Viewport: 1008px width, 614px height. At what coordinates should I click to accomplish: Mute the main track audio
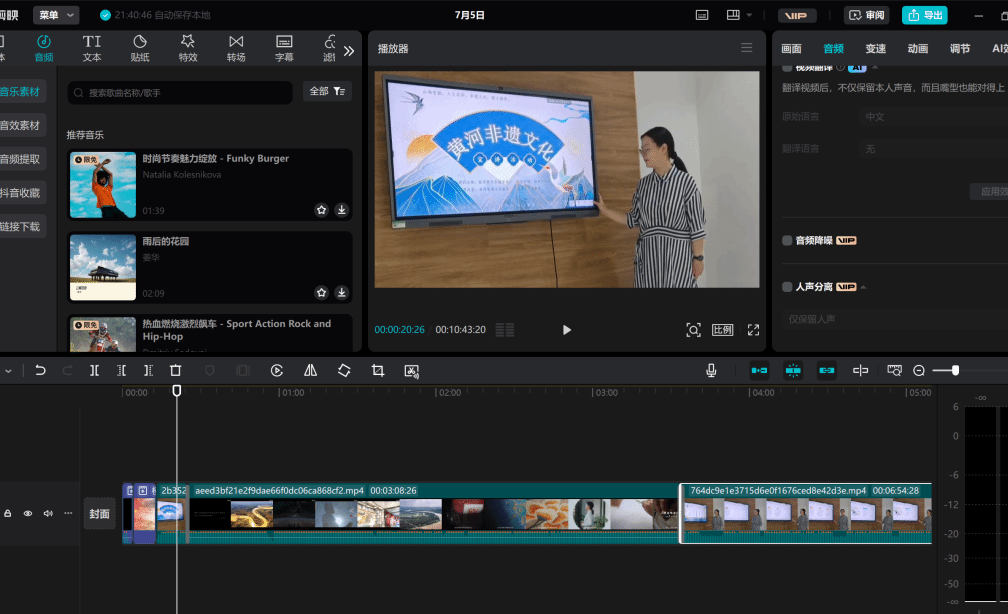point(48,513)
